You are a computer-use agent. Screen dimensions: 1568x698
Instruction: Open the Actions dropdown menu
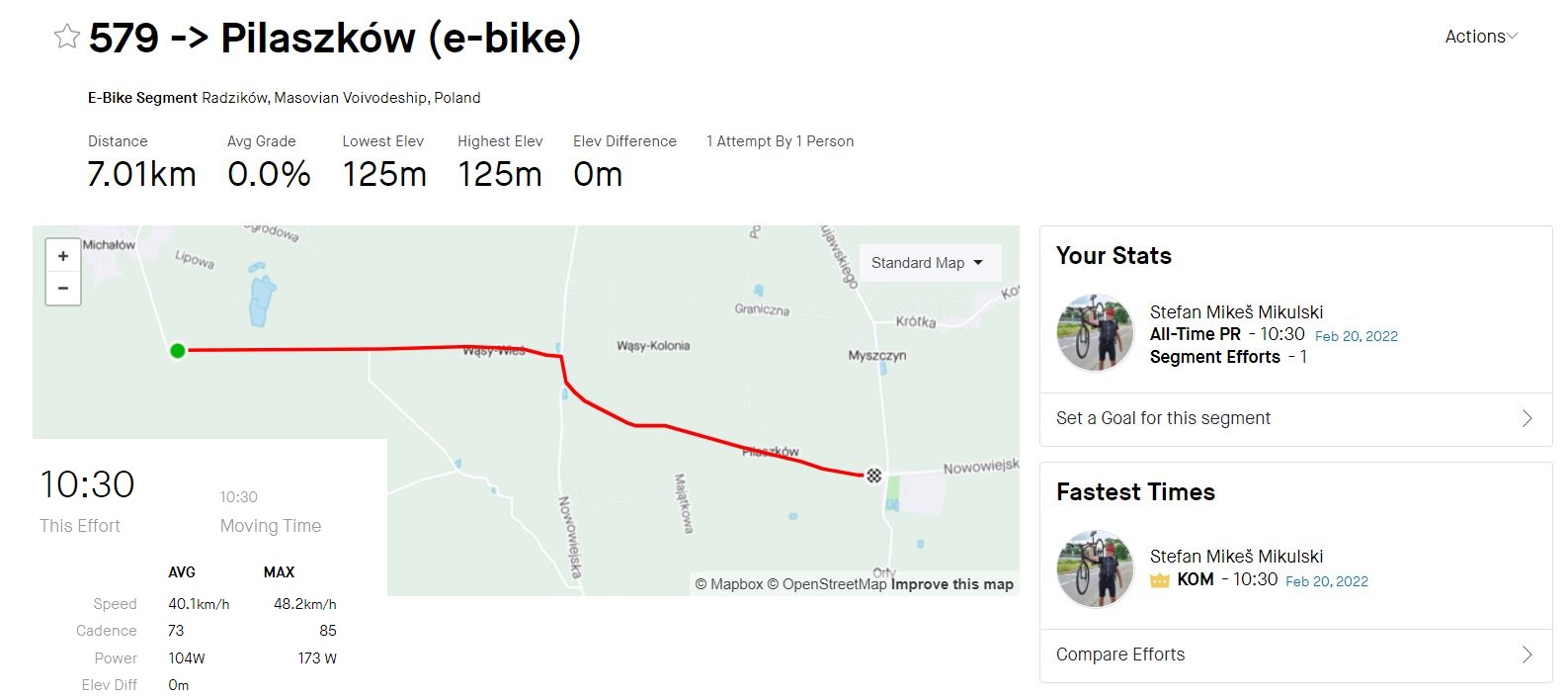(x=1480, y=37)
